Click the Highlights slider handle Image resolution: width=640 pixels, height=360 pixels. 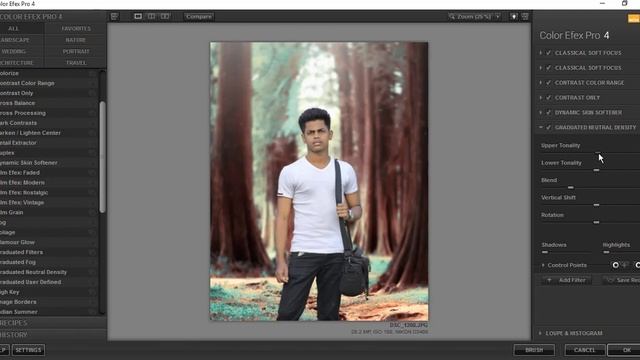click(x=606, y=252)
